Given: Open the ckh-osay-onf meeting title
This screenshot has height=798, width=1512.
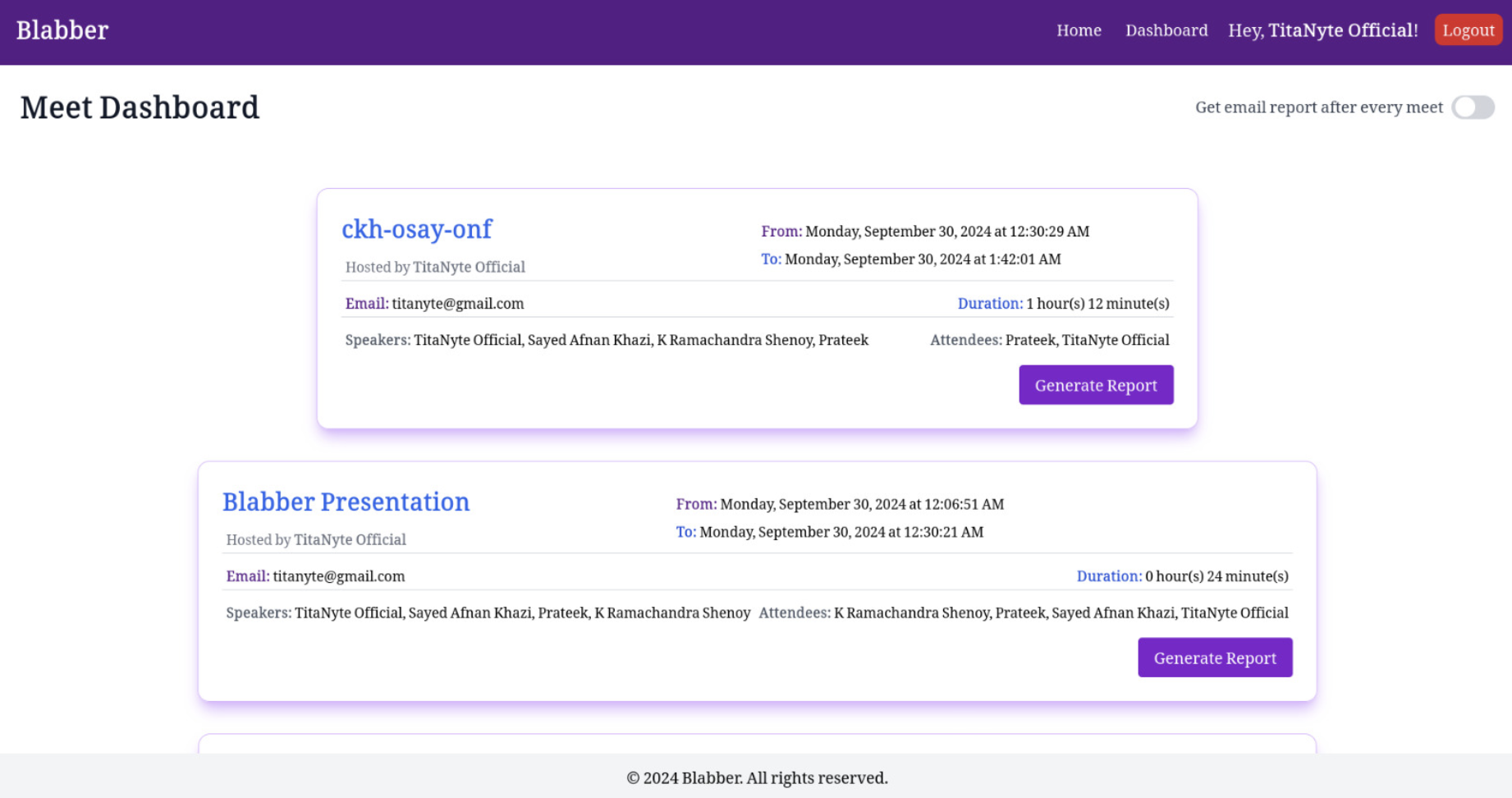Looking at the screenshot, I should 416,229.
